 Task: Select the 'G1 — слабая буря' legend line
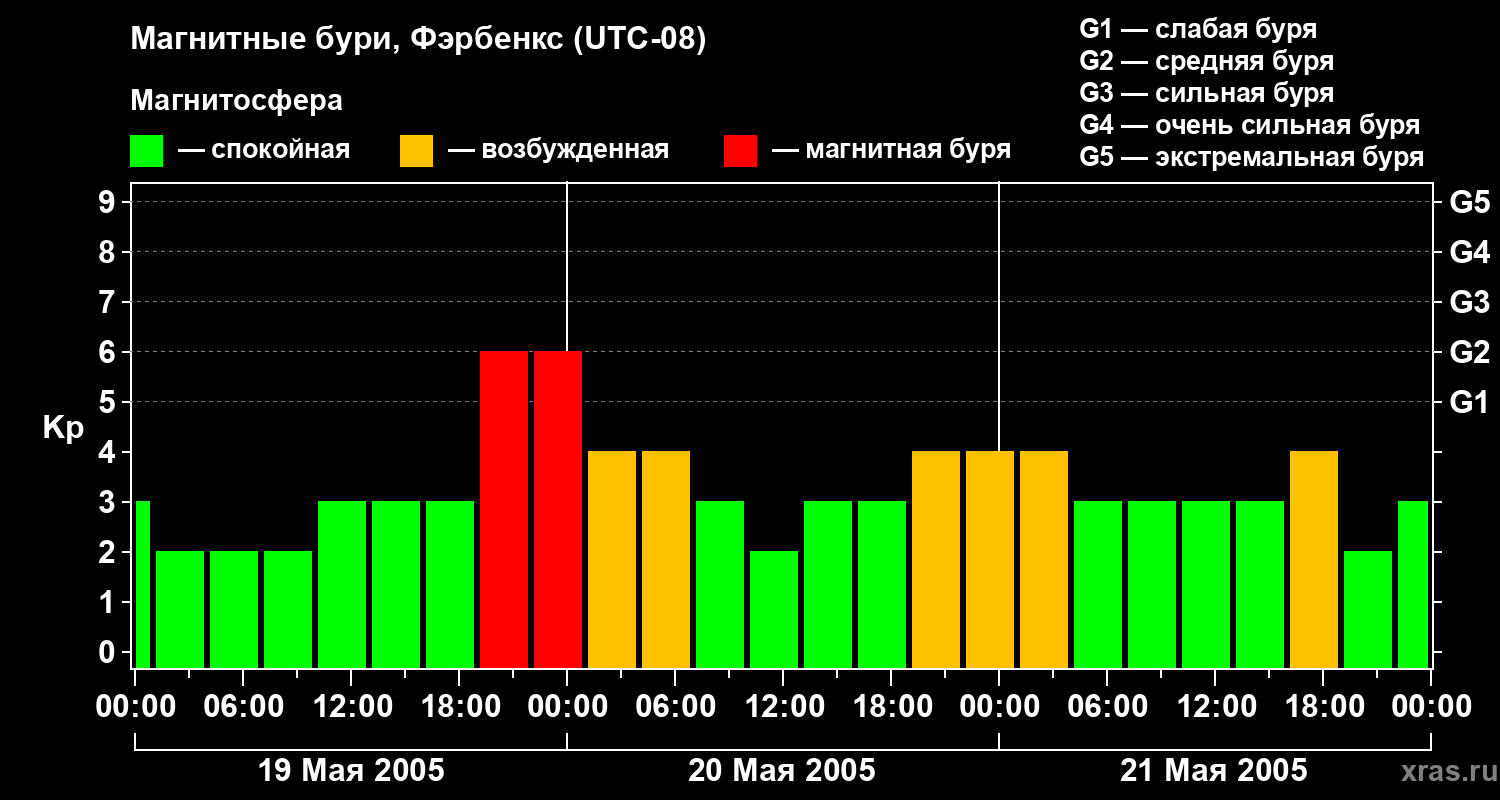[x=1198, y=28]
